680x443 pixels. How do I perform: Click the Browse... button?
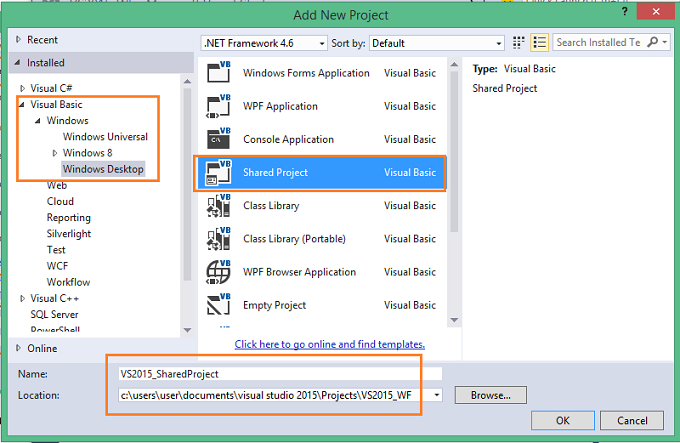click(x=491, y=395)
